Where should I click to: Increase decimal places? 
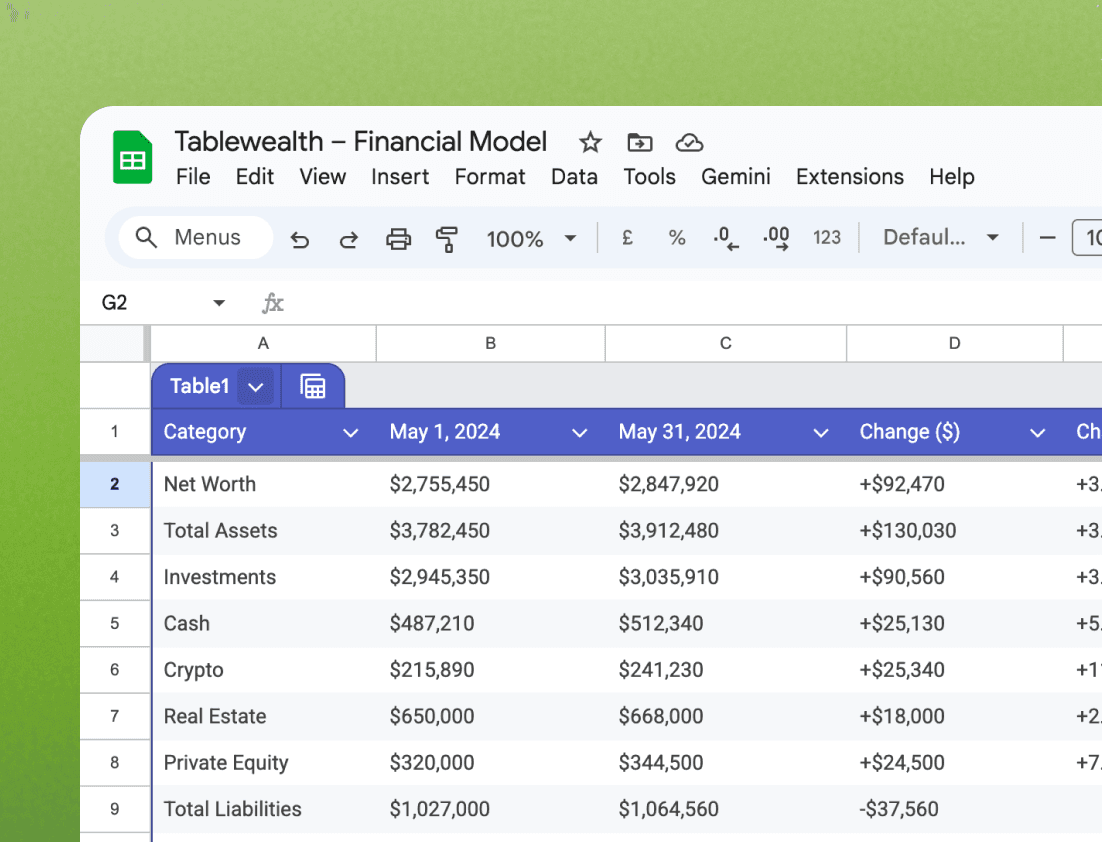tap(777, 238)
